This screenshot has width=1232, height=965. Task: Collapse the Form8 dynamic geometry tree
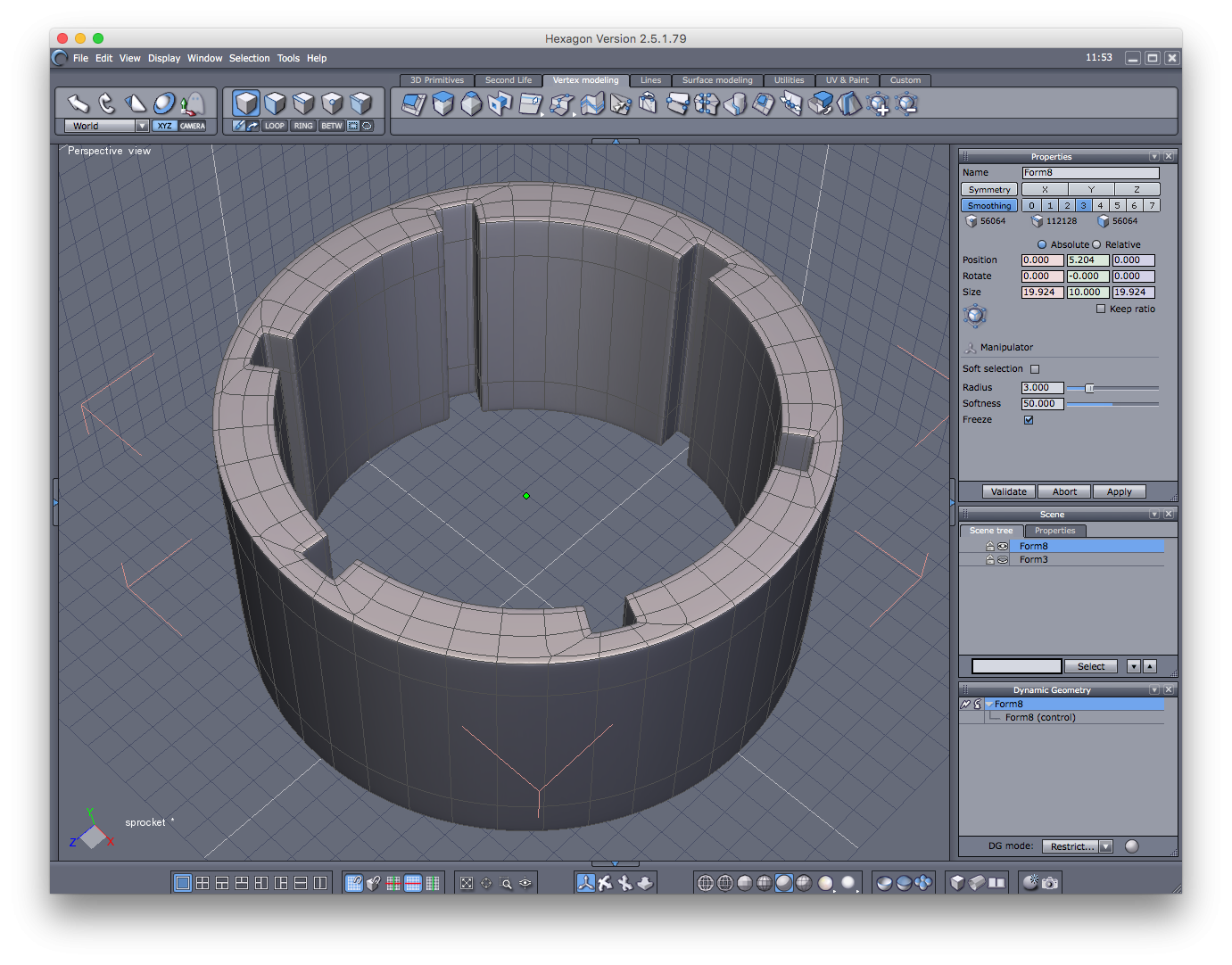[988, 705]
